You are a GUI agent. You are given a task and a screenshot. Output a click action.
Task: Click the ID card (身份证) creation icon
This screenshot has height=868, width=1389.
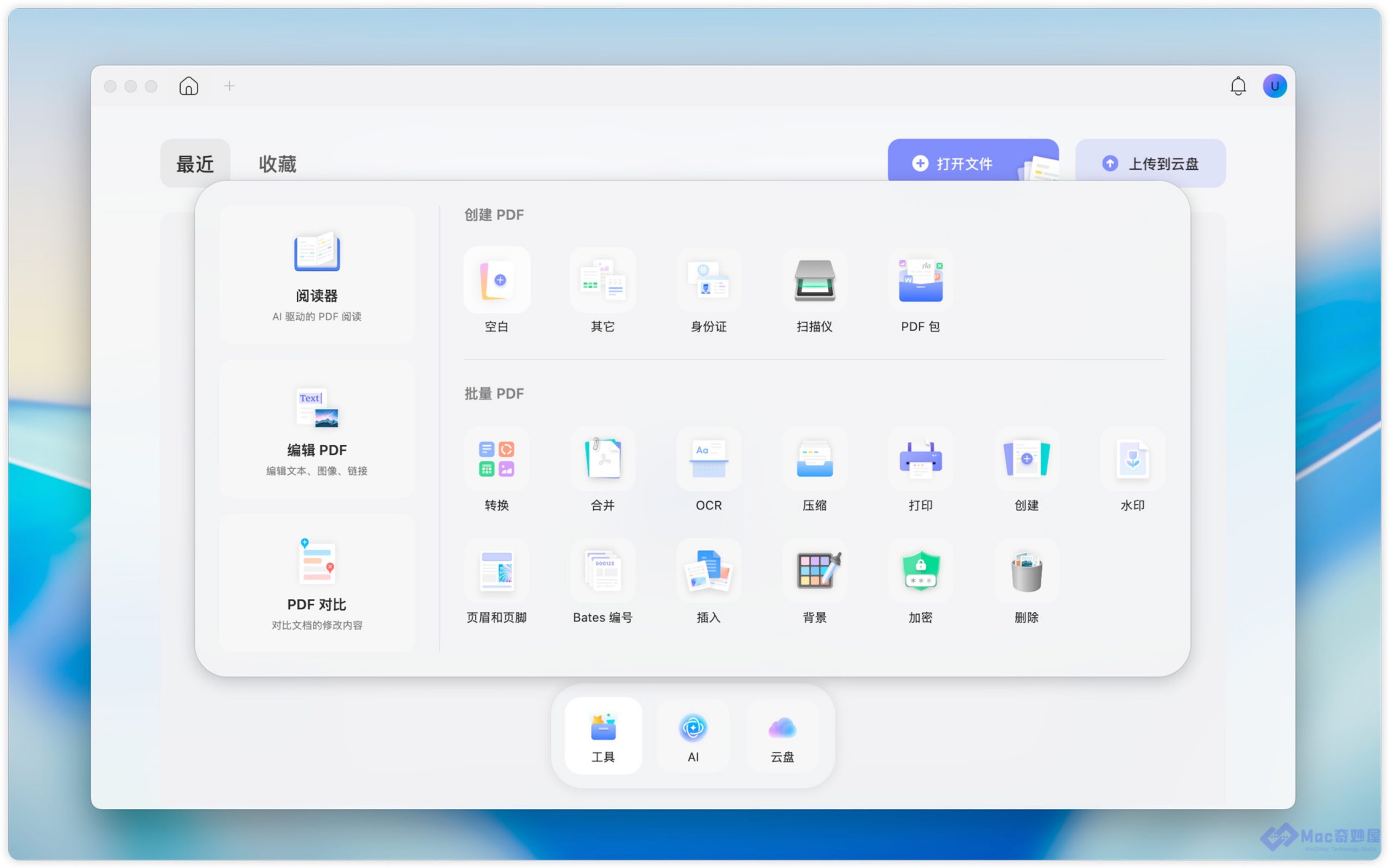pyautogui.click(x=708, y=280)
